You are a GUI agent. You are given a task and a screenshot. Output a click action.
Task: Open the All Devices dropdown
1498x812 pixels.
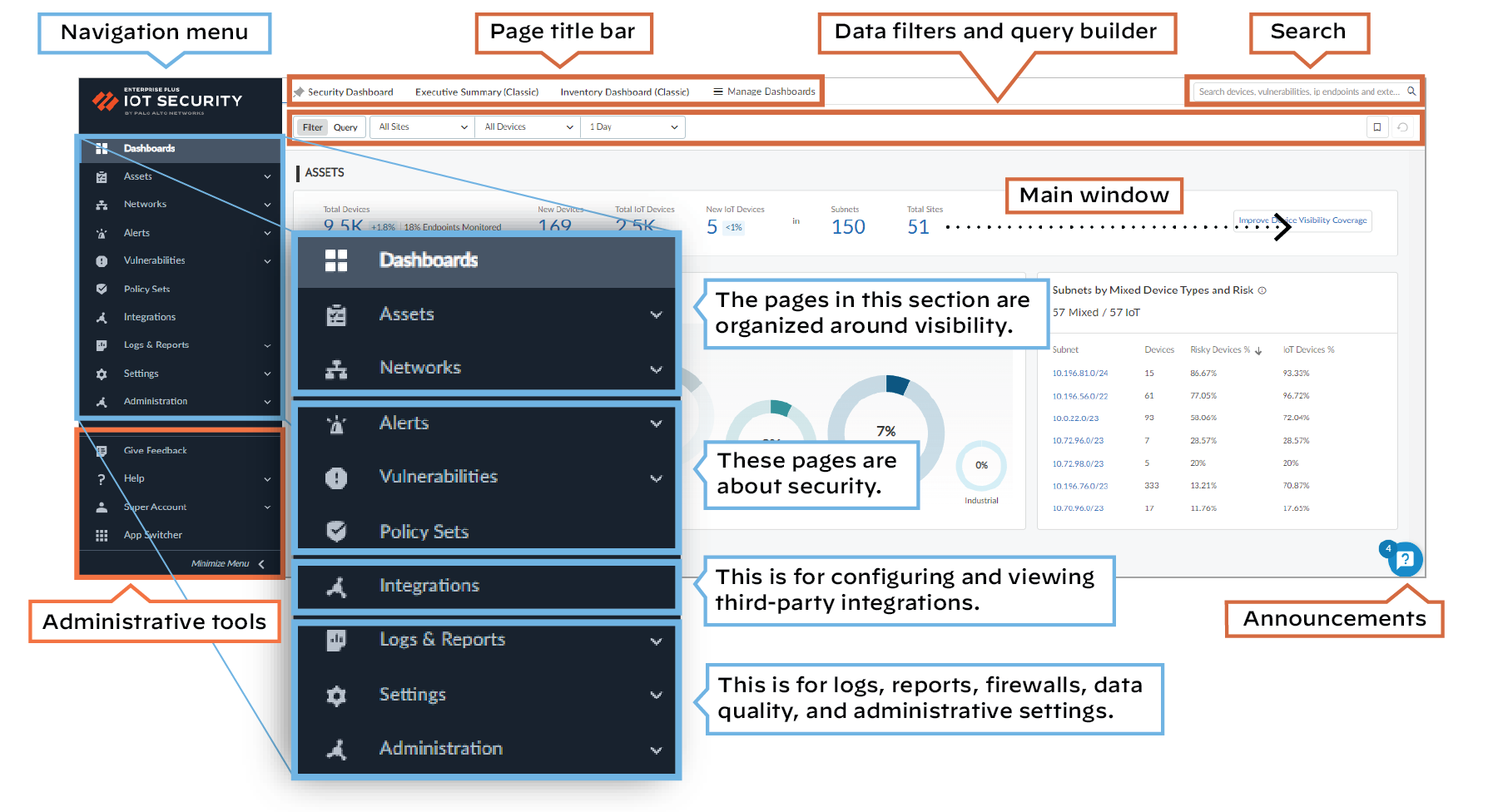click(528, 127)
